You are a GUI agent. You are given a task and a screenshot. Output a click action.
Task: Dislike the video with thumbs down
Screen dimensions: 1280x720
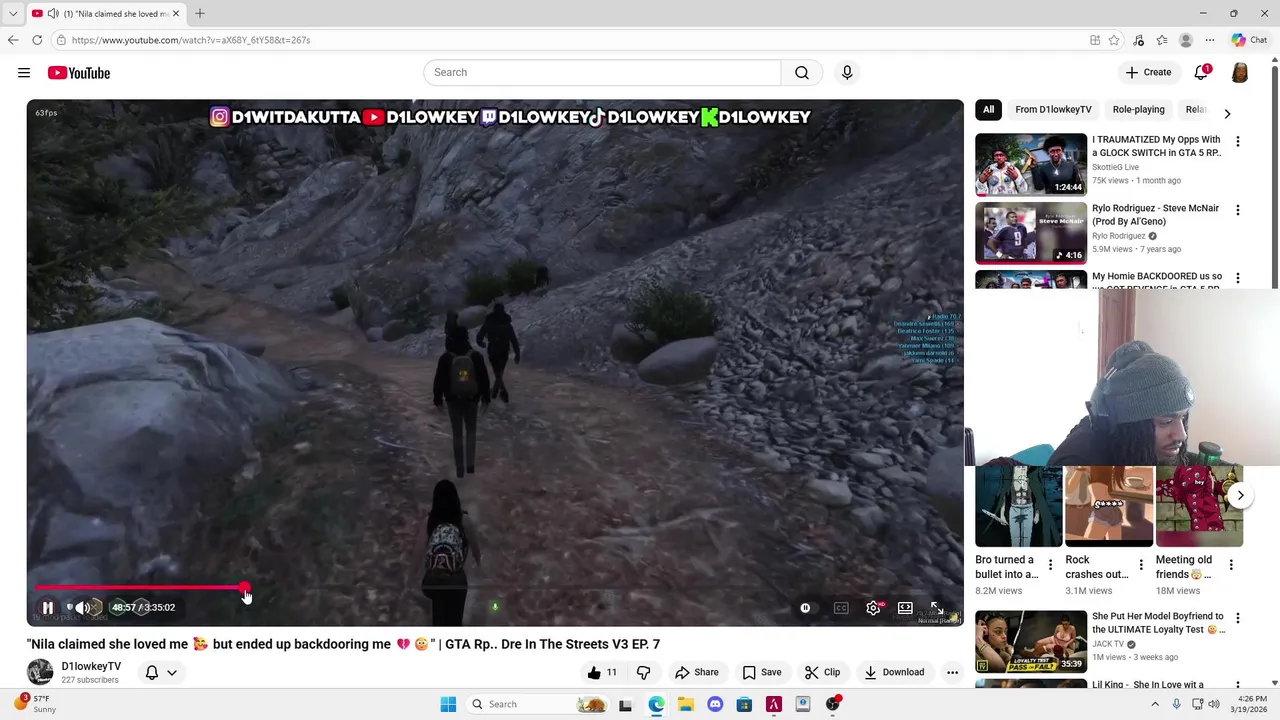(x=643, y=672)
